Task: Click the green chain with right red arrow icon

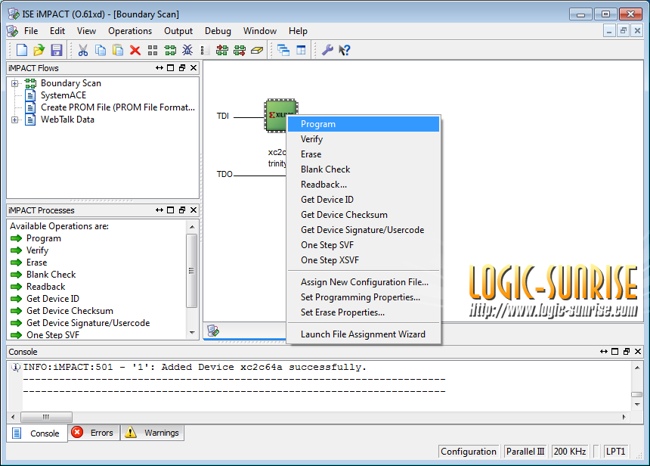Action: click(240, 50)
